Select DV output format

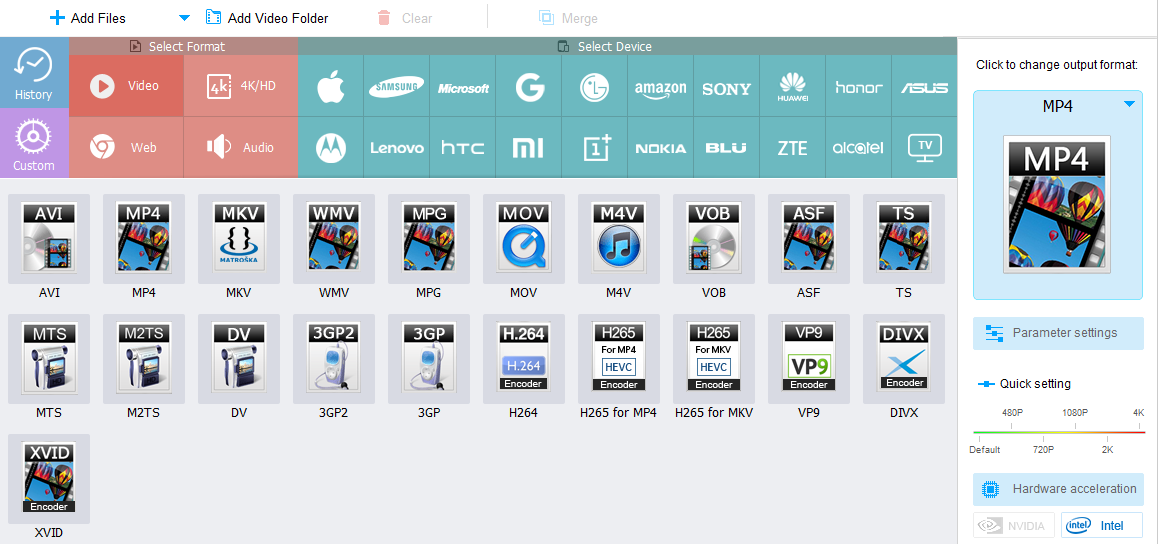(239, 359)
